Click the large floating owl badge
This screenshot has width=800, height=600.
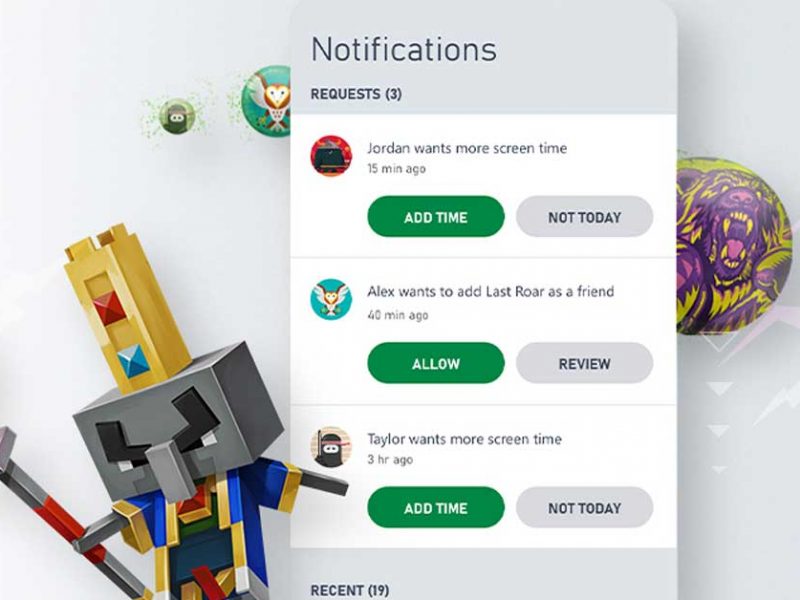[x=266, y=101]
